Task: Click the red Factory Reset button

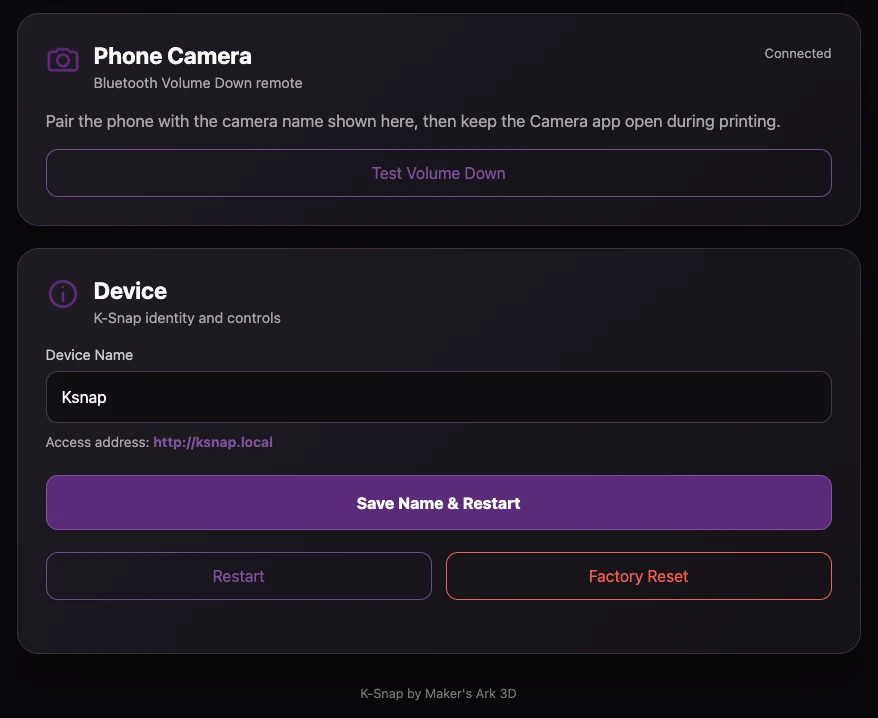Action: [638, 576]
